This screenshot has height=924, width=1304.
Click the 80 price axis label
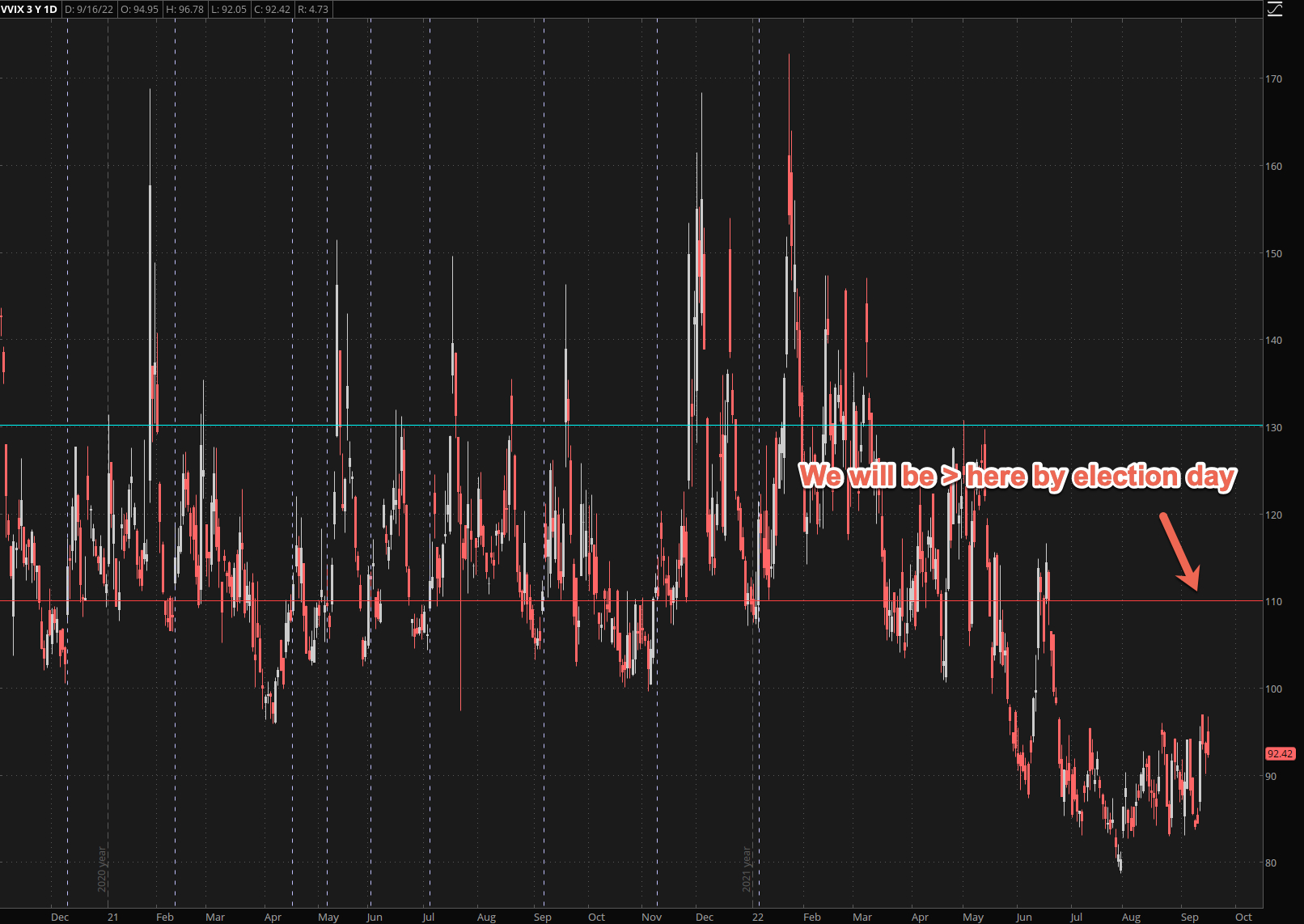click(1271, 863)
